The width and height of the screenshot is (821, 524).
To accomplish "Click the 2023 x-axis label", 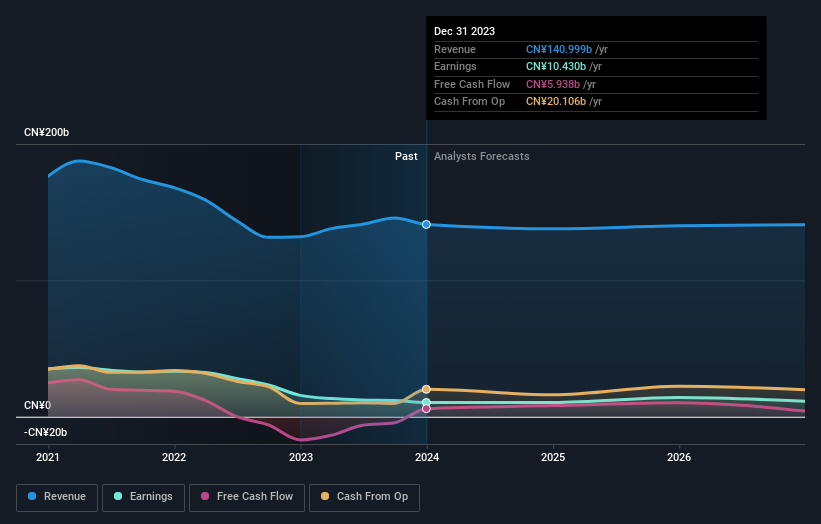I will (x=301, y=458).
